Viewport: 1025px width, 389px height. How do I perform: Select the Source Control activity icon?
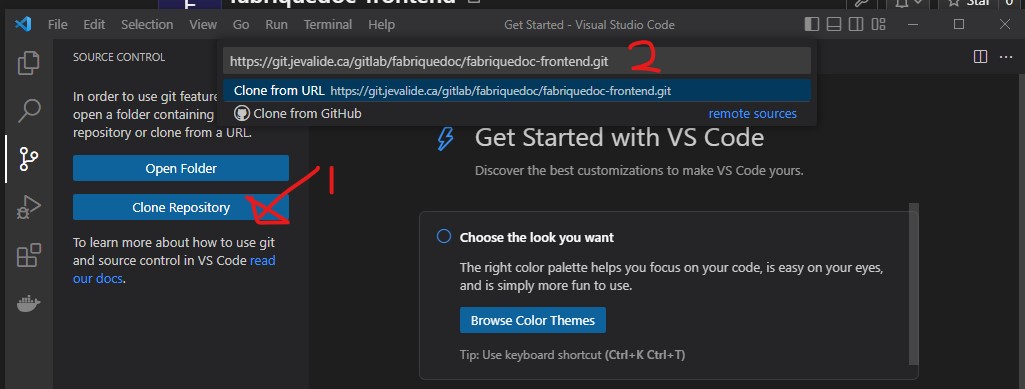coord(28,158)
